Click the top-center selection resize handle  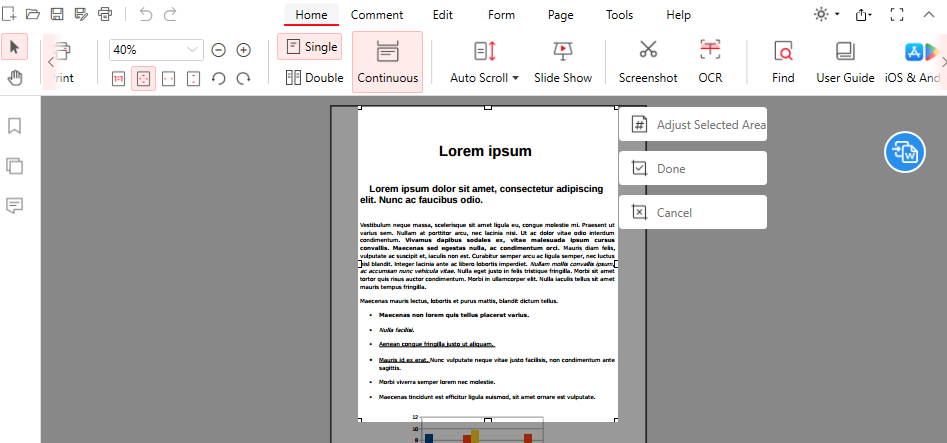(488, 108)
